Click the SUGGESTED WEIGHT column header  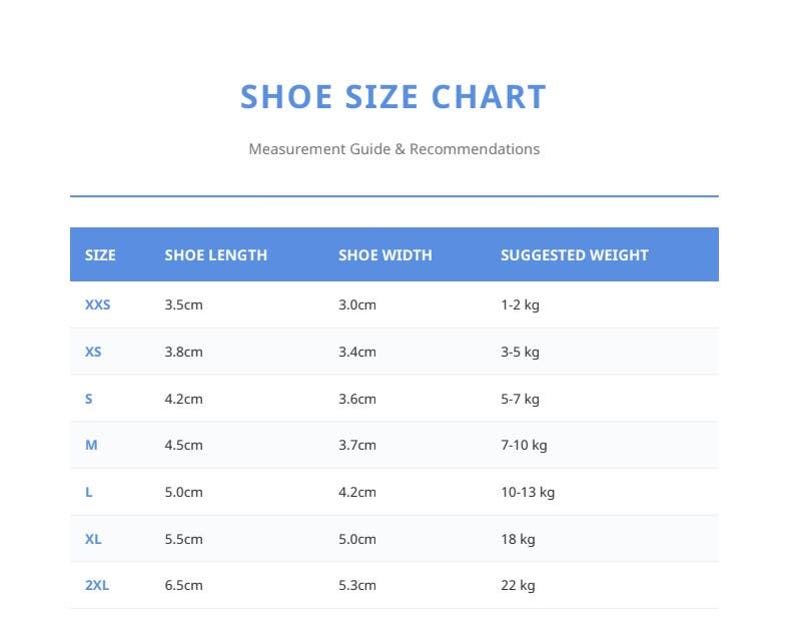click(574, 255)
